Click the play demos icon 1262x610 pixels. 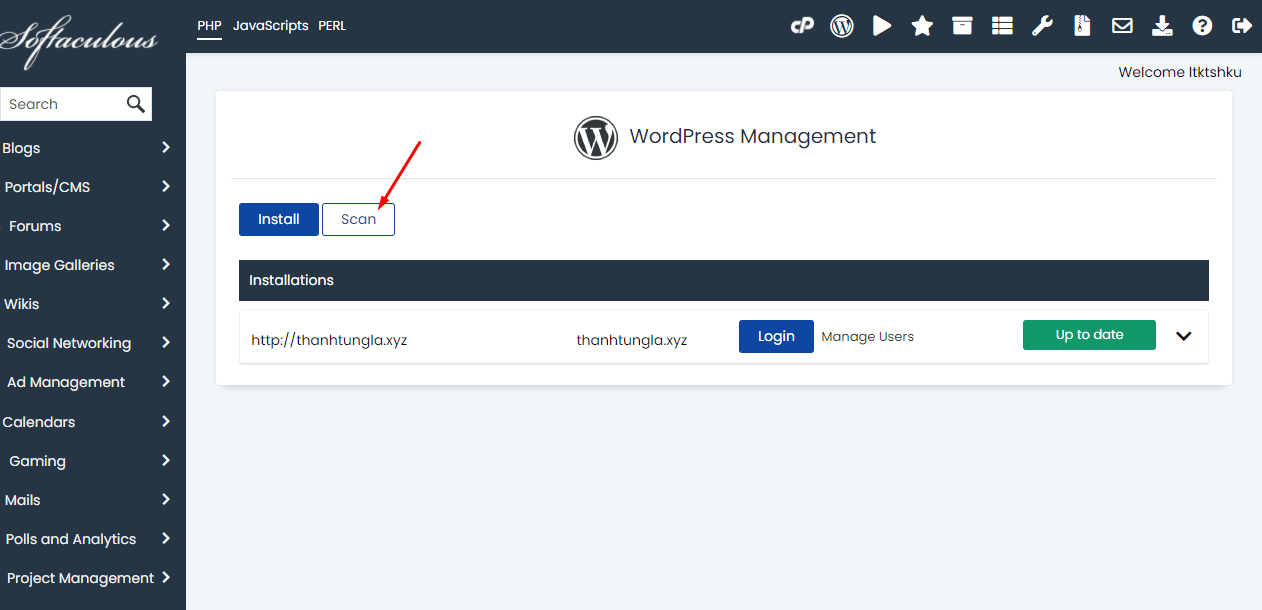882,26
